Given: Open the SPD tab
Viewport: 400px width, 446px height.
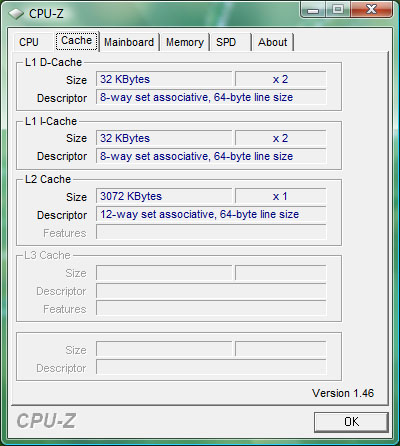Looking at the screenshot, I should point(230,42).
